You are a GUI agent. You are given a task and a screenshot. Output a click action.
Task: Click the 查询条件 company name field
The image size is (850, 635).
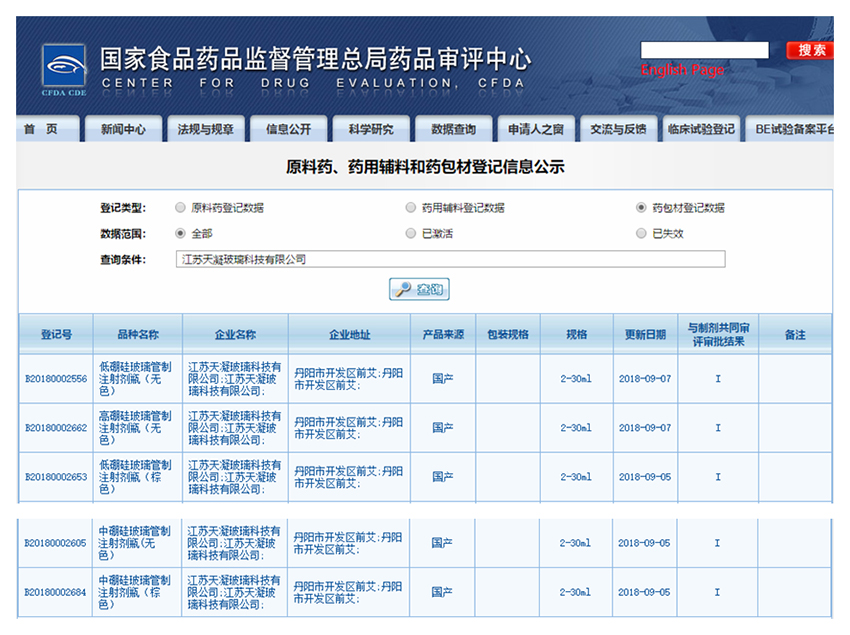point(449,260)
